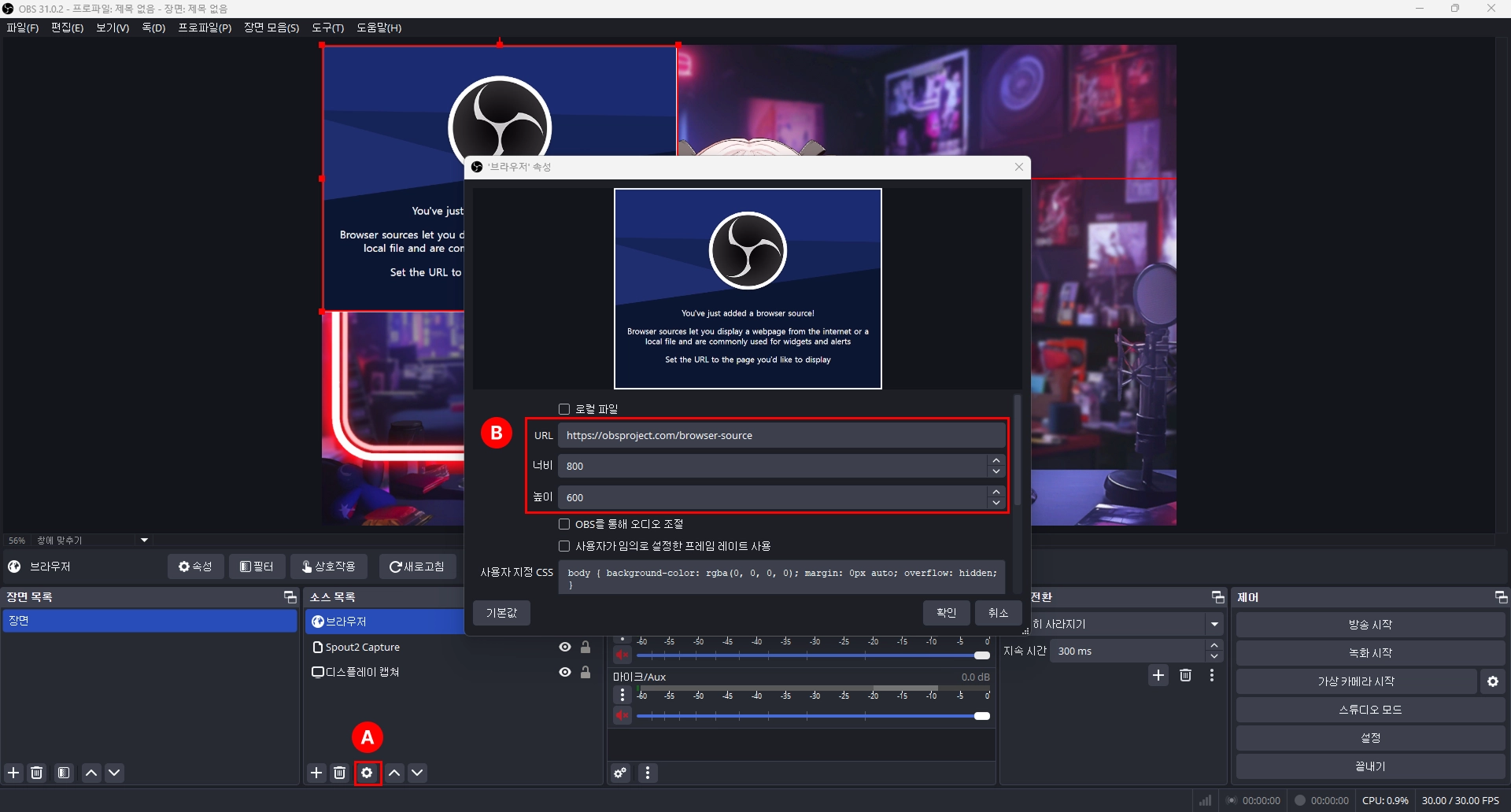Open the 도구(T) menu
1511x812 pixels.
click(x=327, y=28)
